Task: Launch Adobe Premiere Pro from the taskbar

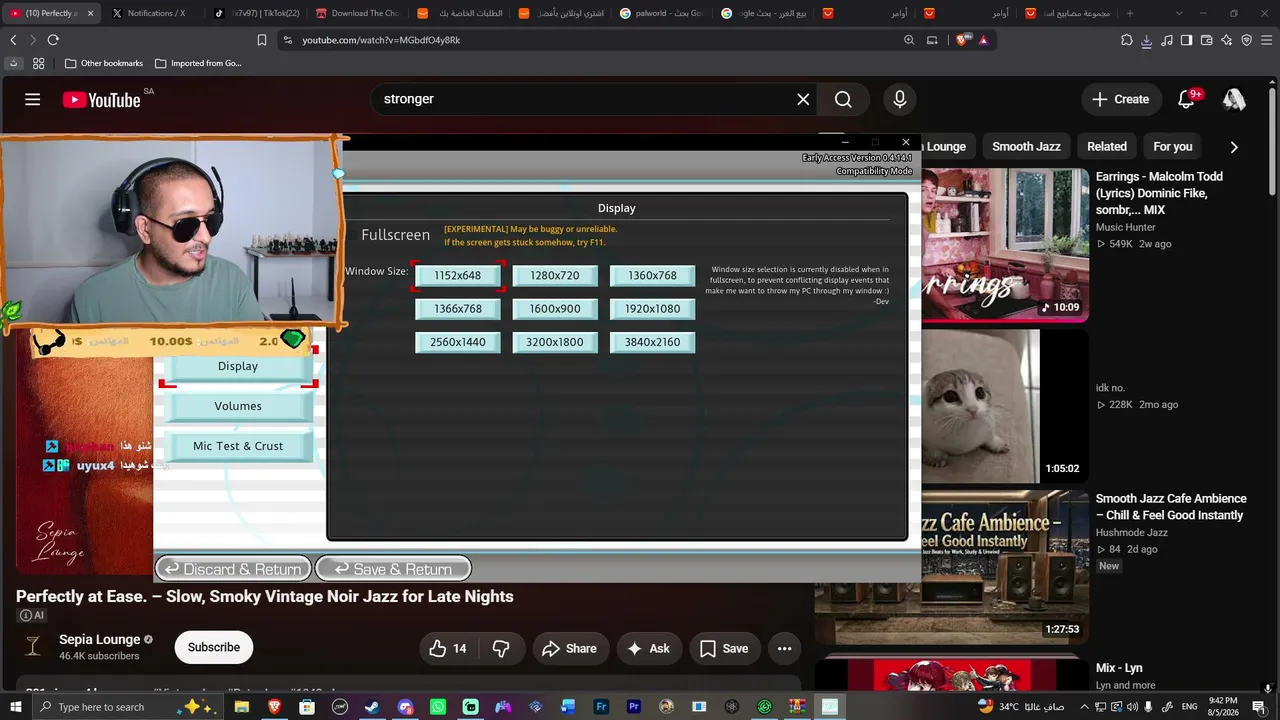Action: click(634, 707)
